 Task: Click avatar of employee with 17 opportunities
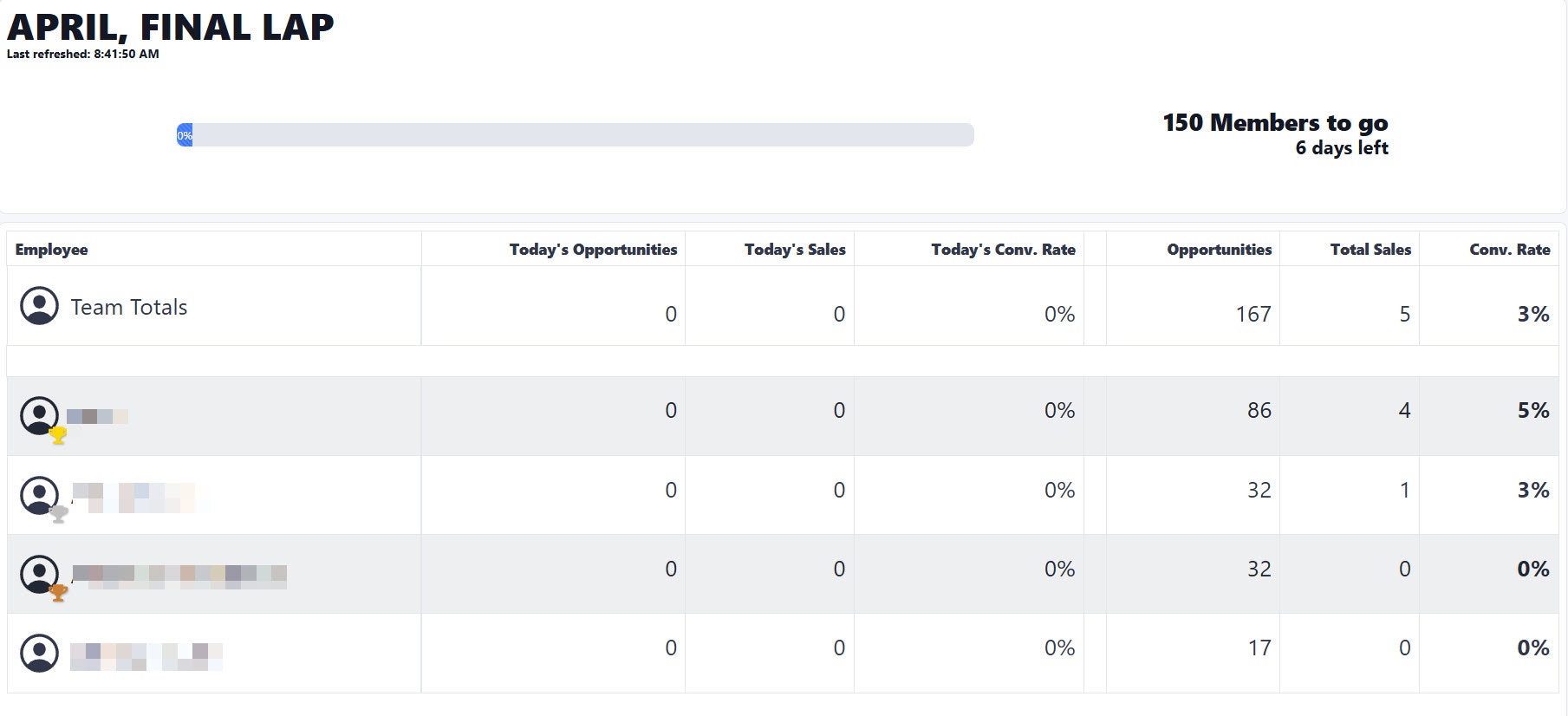pos(39,653)
